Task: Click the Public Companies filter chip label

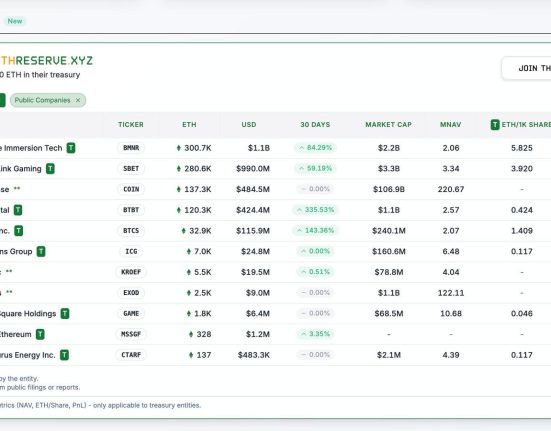Action: (x=42, y=100)
